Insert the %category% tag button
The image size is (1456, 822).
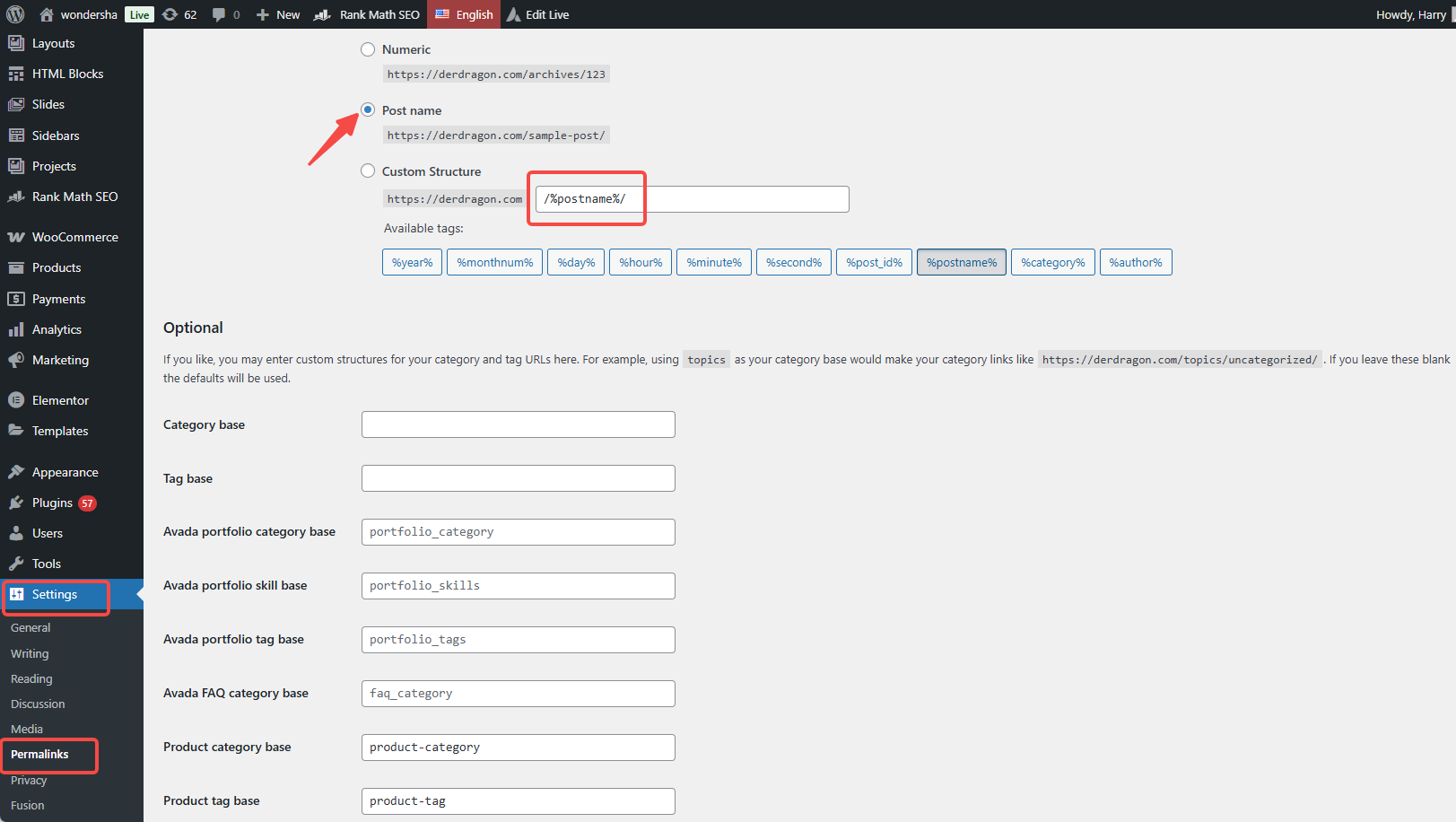click(x=1052, y=262)
